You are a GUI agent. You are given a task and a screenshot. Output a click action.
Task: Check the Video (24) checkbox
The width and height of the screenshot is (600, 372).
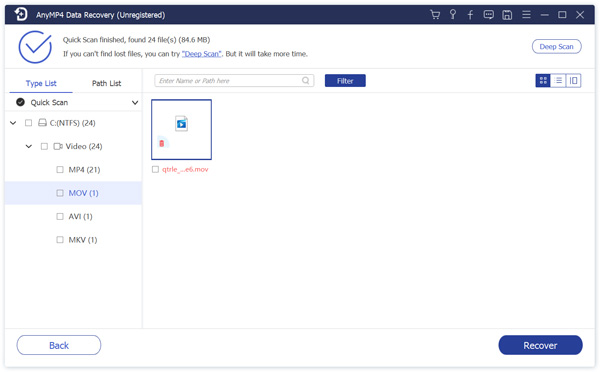pos(44,146)
